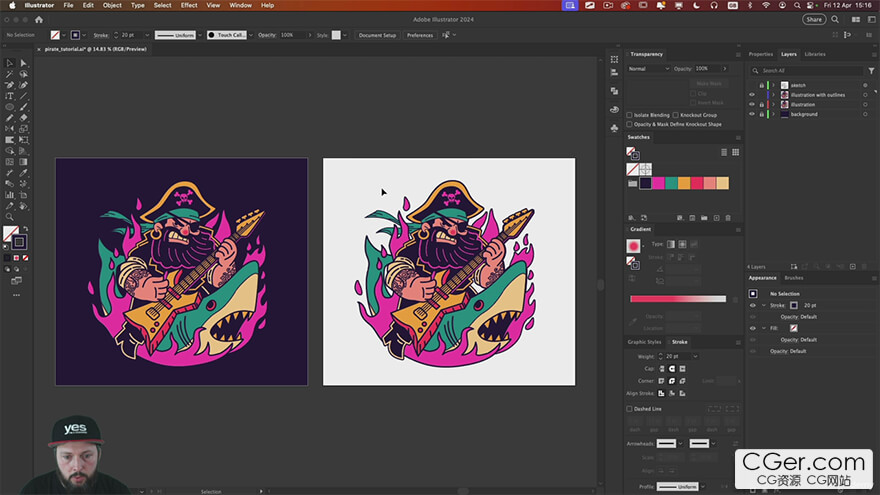Viewport: 880px width, 495px height.
Task: Toggle Fill visibility in Appearance panel
Action: click(x=753, y=328)
